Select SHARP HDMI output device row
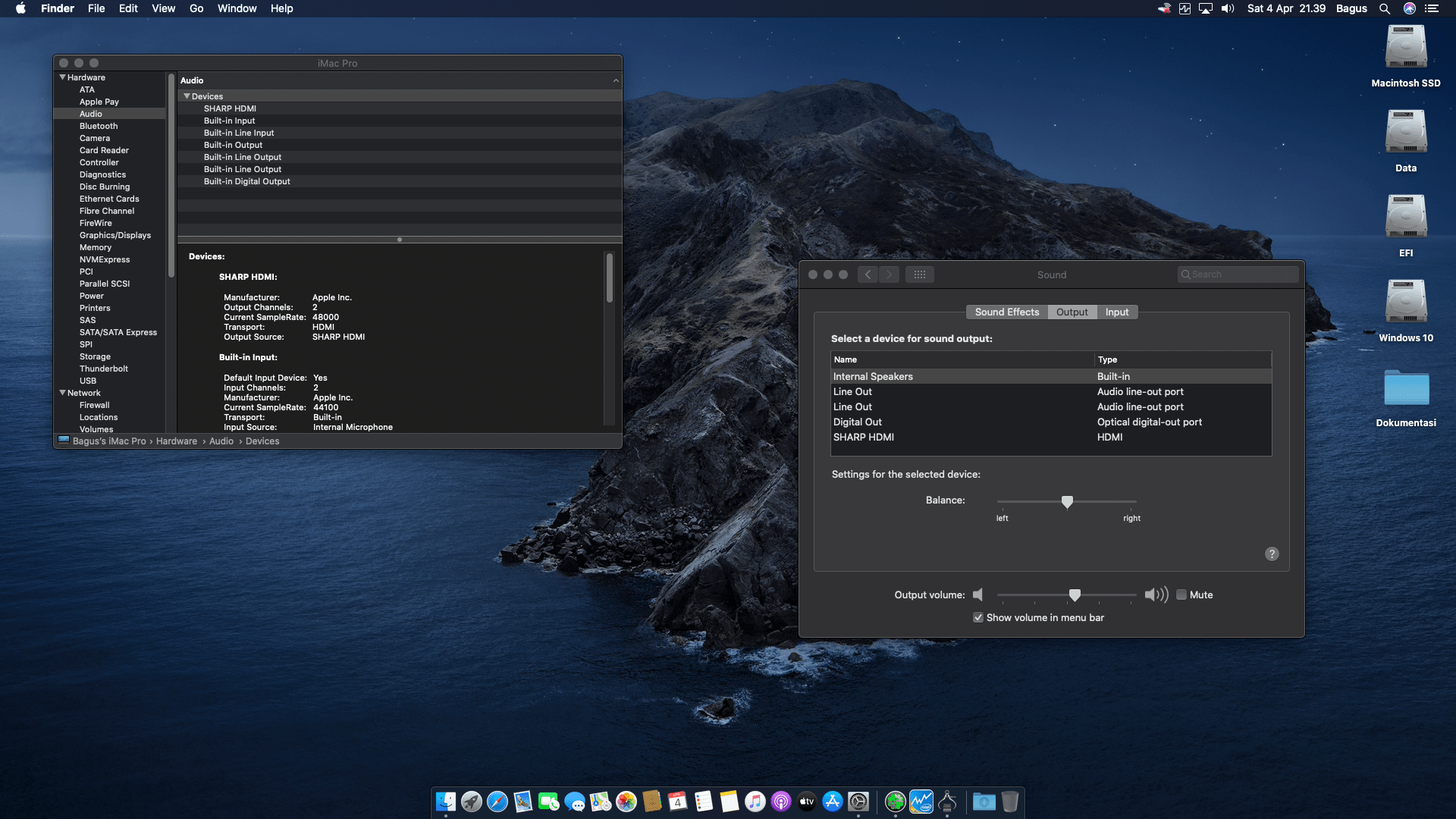1456x819 pixels. [x=1051, y=438]
